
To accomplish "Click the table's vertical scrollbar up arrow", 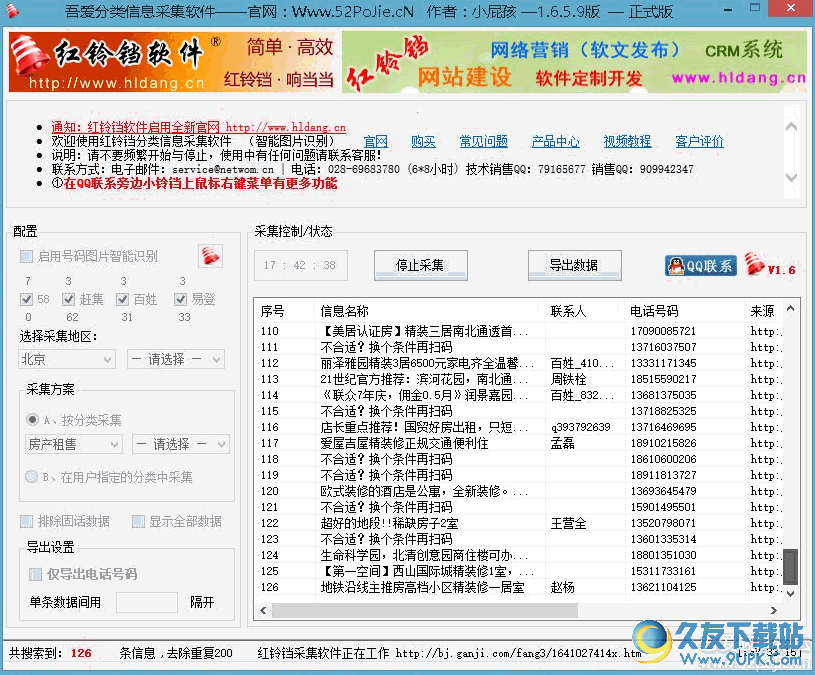I will coord(791,309).
